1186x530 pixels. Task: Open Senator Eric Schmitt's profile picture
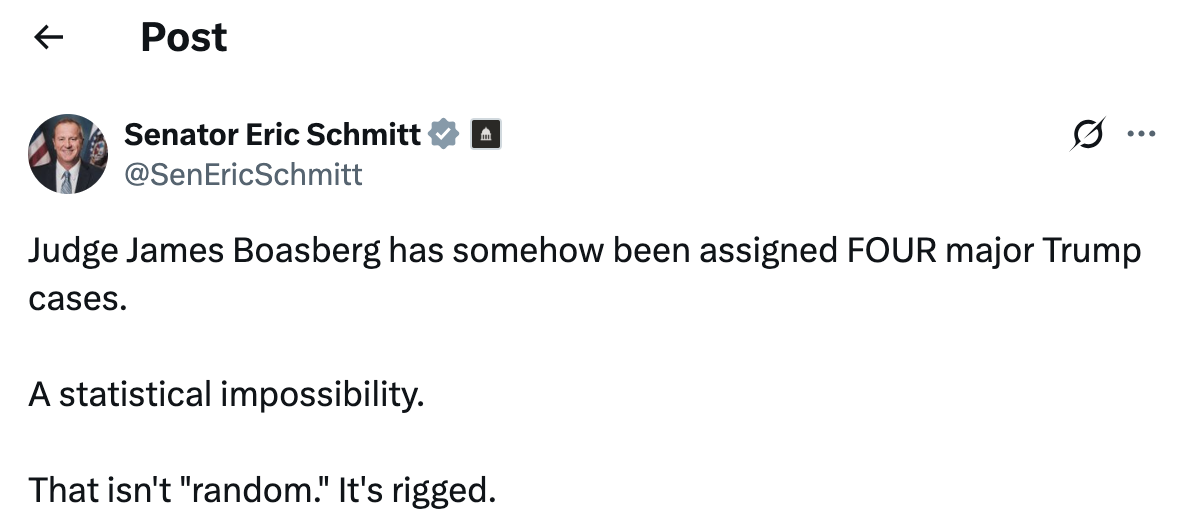[x=68, y=153]
